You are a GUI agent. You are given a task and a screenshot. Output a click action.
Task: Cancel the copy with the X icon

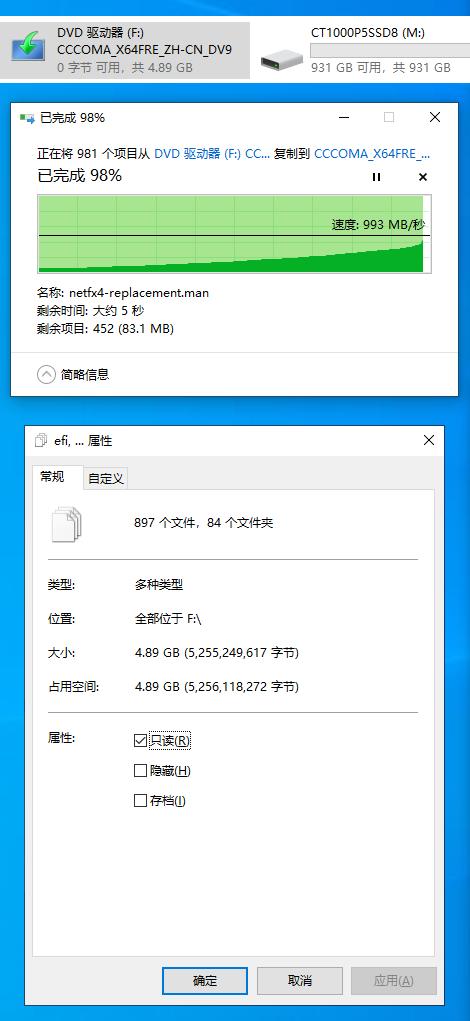(422, 177)
